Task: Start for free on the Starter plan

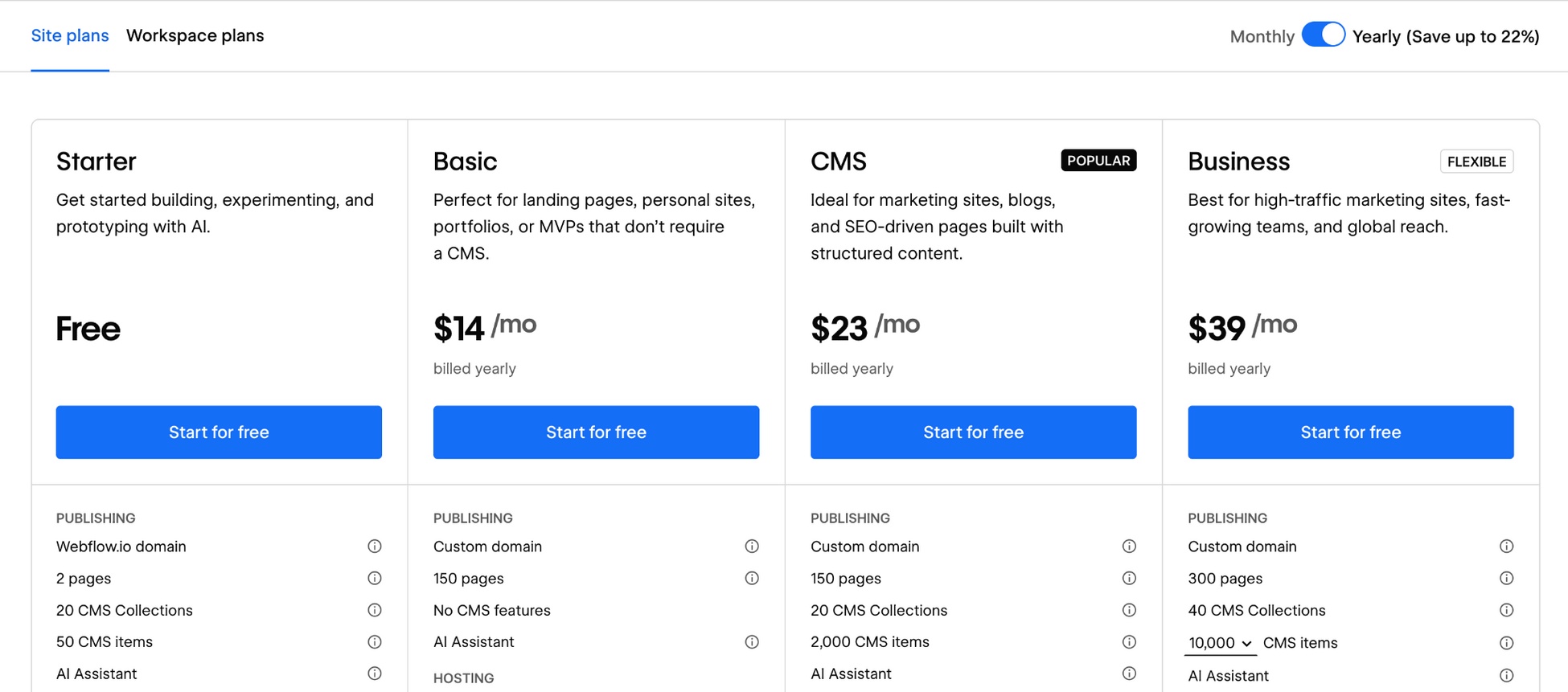Action: coord(218,432)
